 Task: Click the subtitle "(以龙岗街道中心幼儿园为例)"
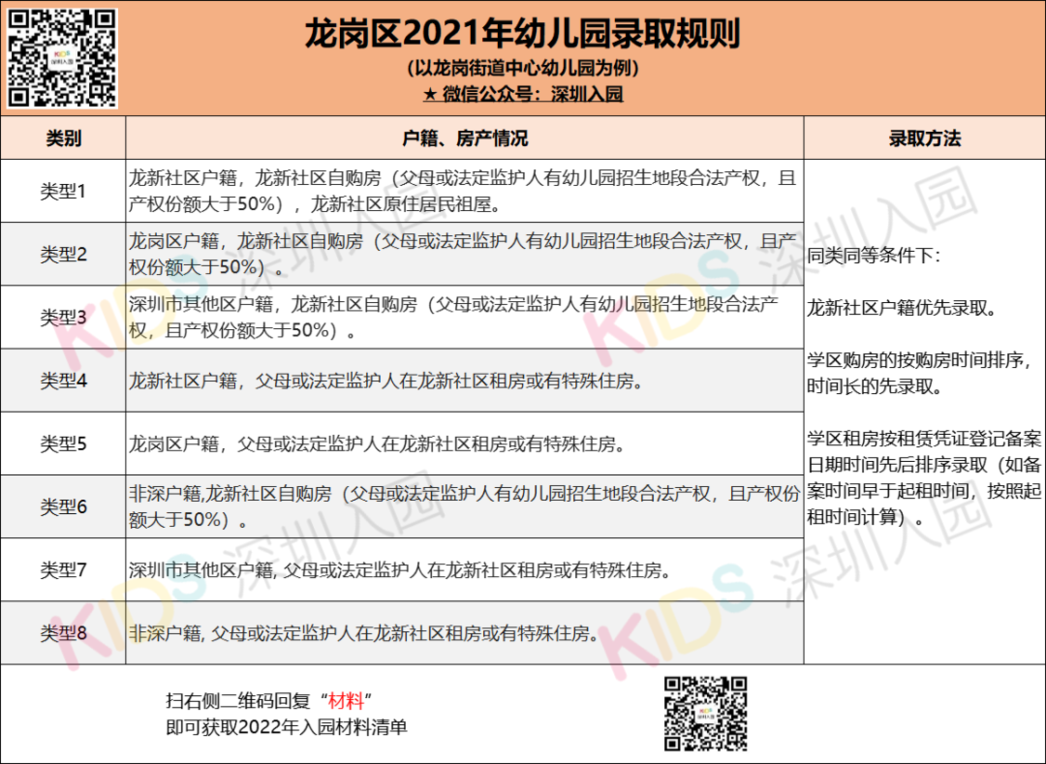(522, 68)
